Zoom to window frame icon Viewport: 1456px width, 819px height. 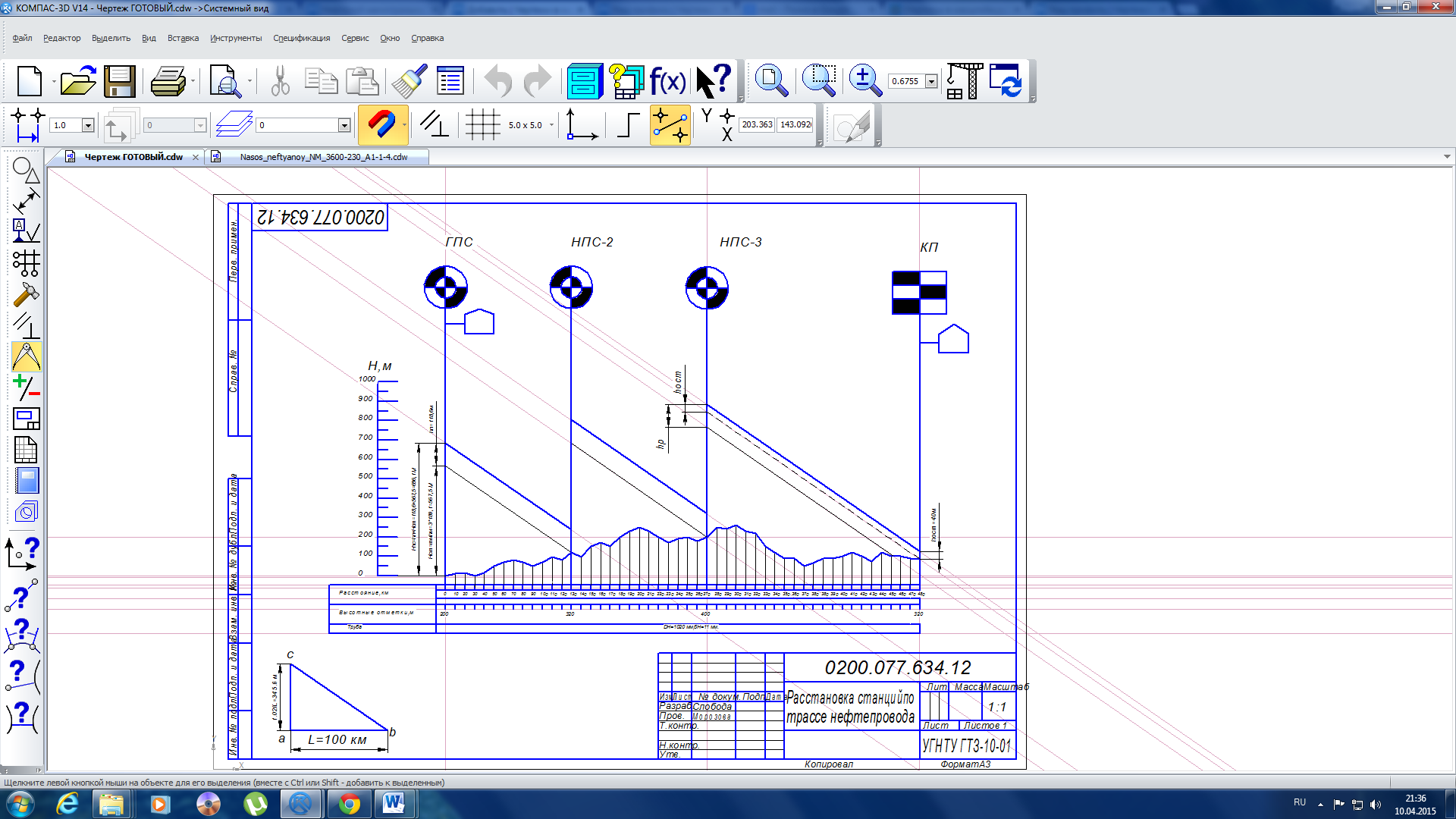pos(819,80)
